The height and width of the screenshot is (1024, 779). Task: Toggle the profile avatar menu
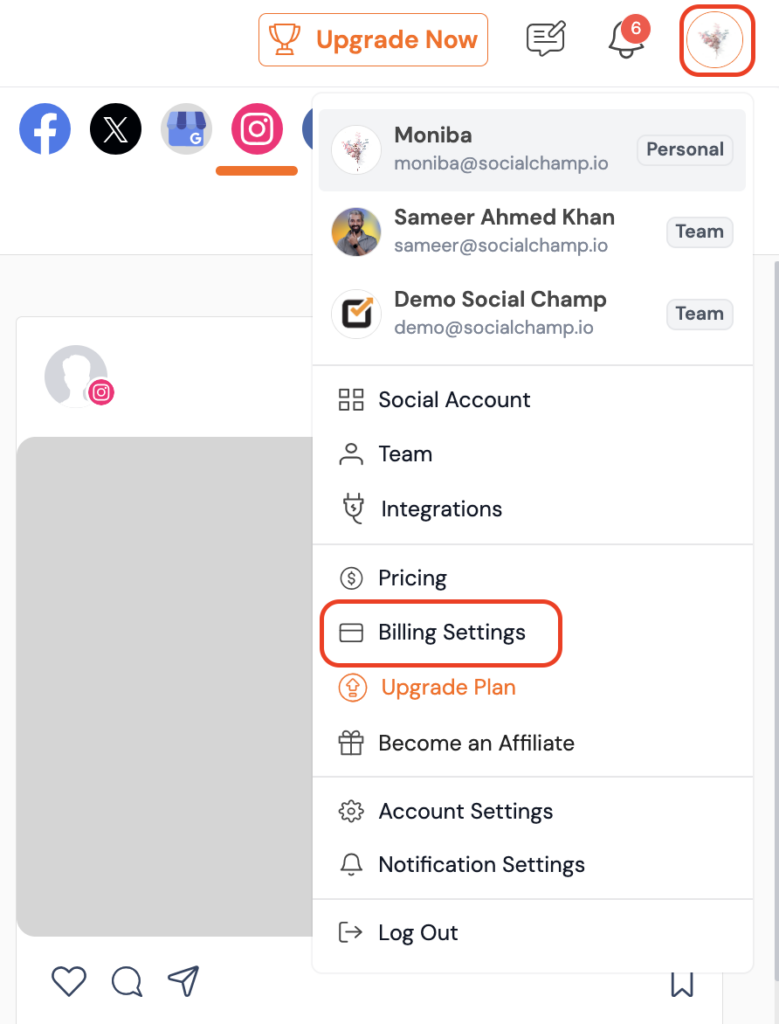click(x=717, y=40)
